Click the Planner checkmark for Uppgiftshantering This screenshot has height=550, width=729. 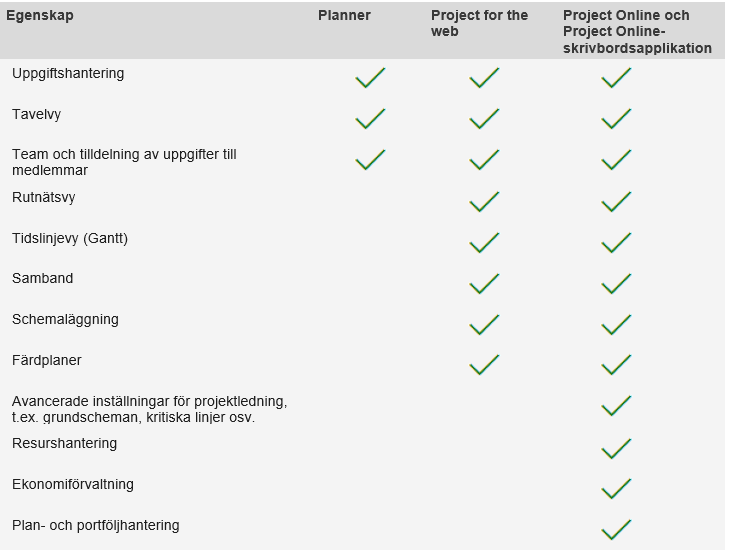point(370,78)
